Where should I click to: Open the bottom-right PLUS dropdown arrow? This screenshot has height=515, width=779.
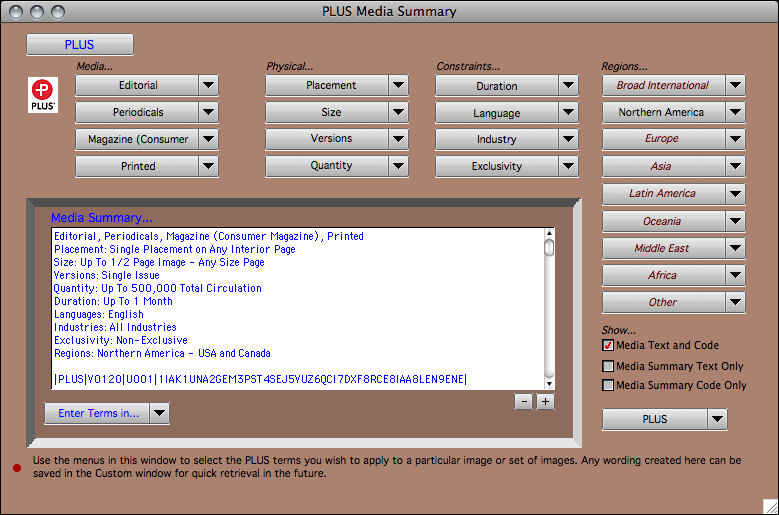(x=716, y=420)
